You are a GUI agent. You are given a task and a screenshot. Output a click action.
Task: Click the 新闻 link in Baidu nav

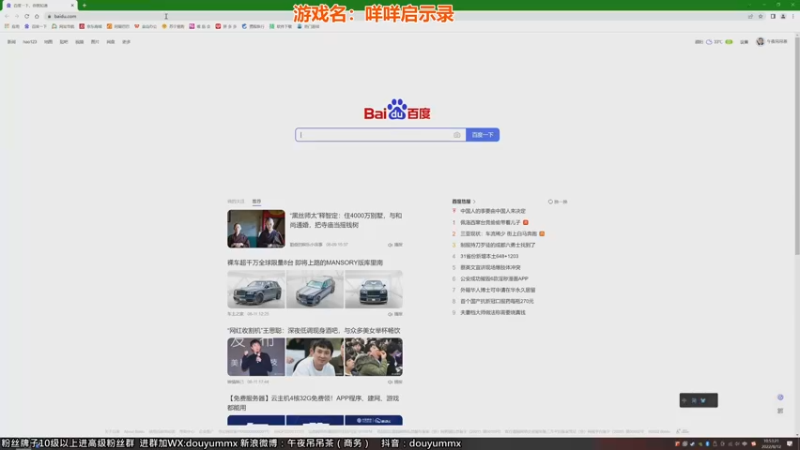pyautogui.click(x=11, y=42)
